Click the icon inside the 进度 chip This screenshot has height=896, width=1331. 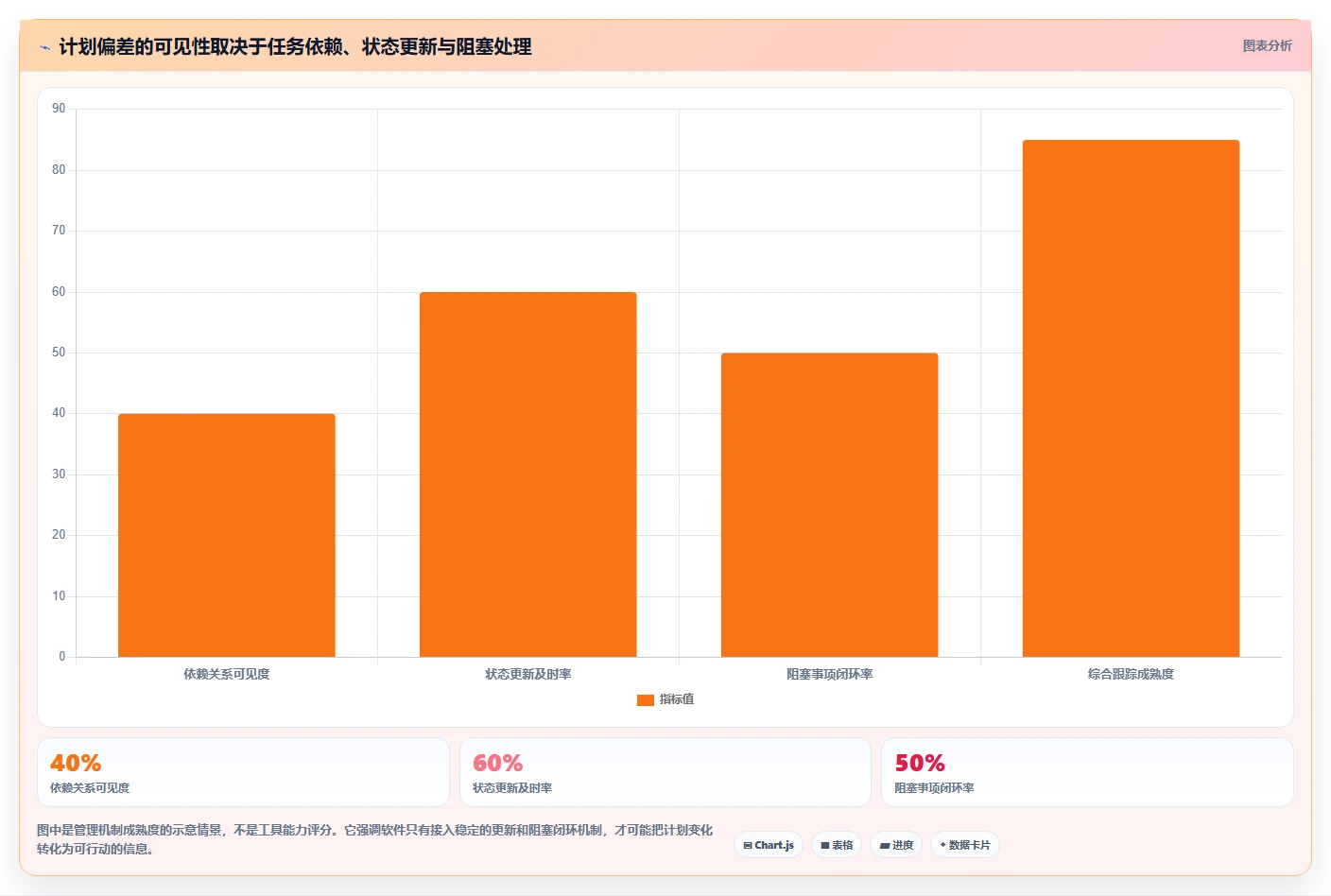885,846
